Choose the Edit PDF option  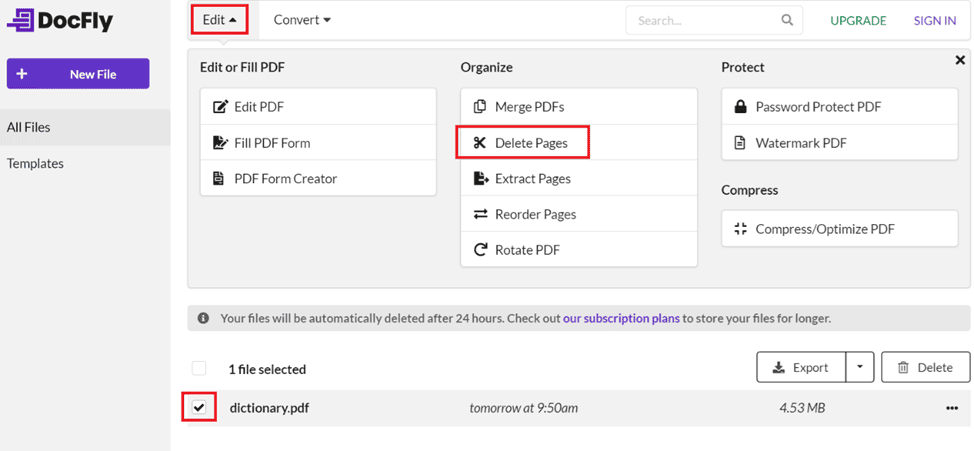[318, 107]
